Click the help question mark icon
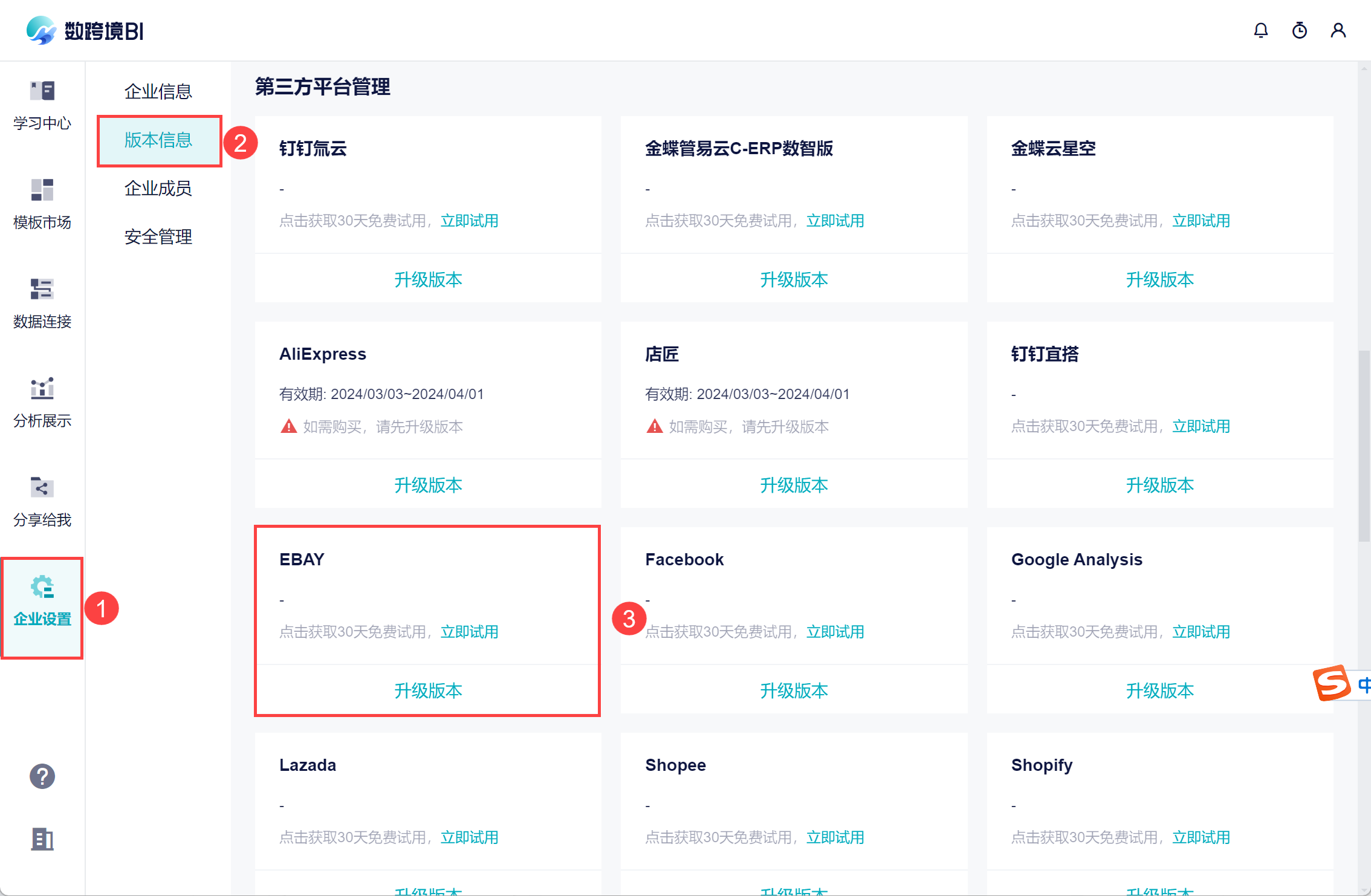 [42, 776]
